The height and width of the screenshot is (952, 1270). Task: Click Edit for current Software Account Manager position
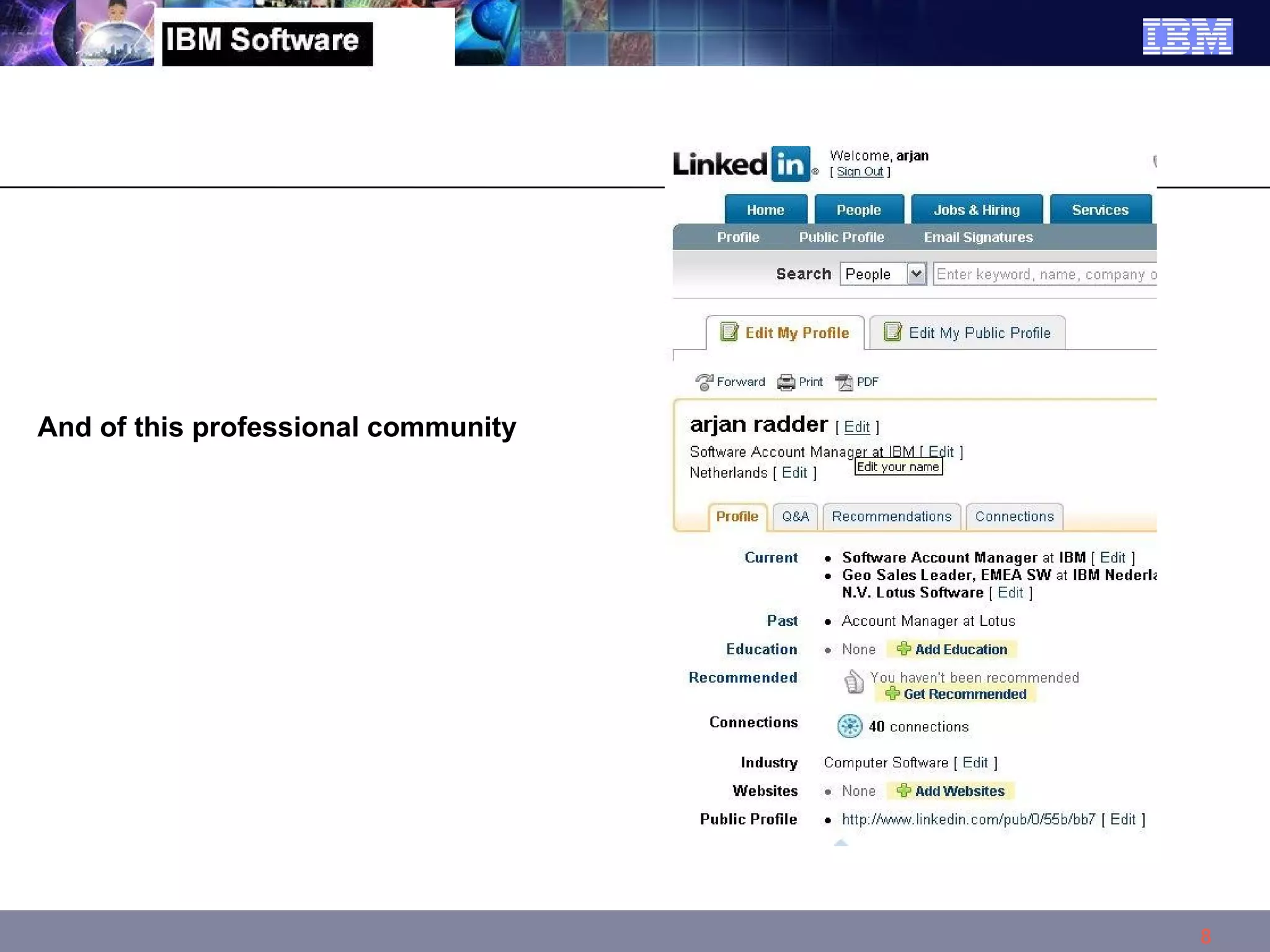tap(1112, 557)
